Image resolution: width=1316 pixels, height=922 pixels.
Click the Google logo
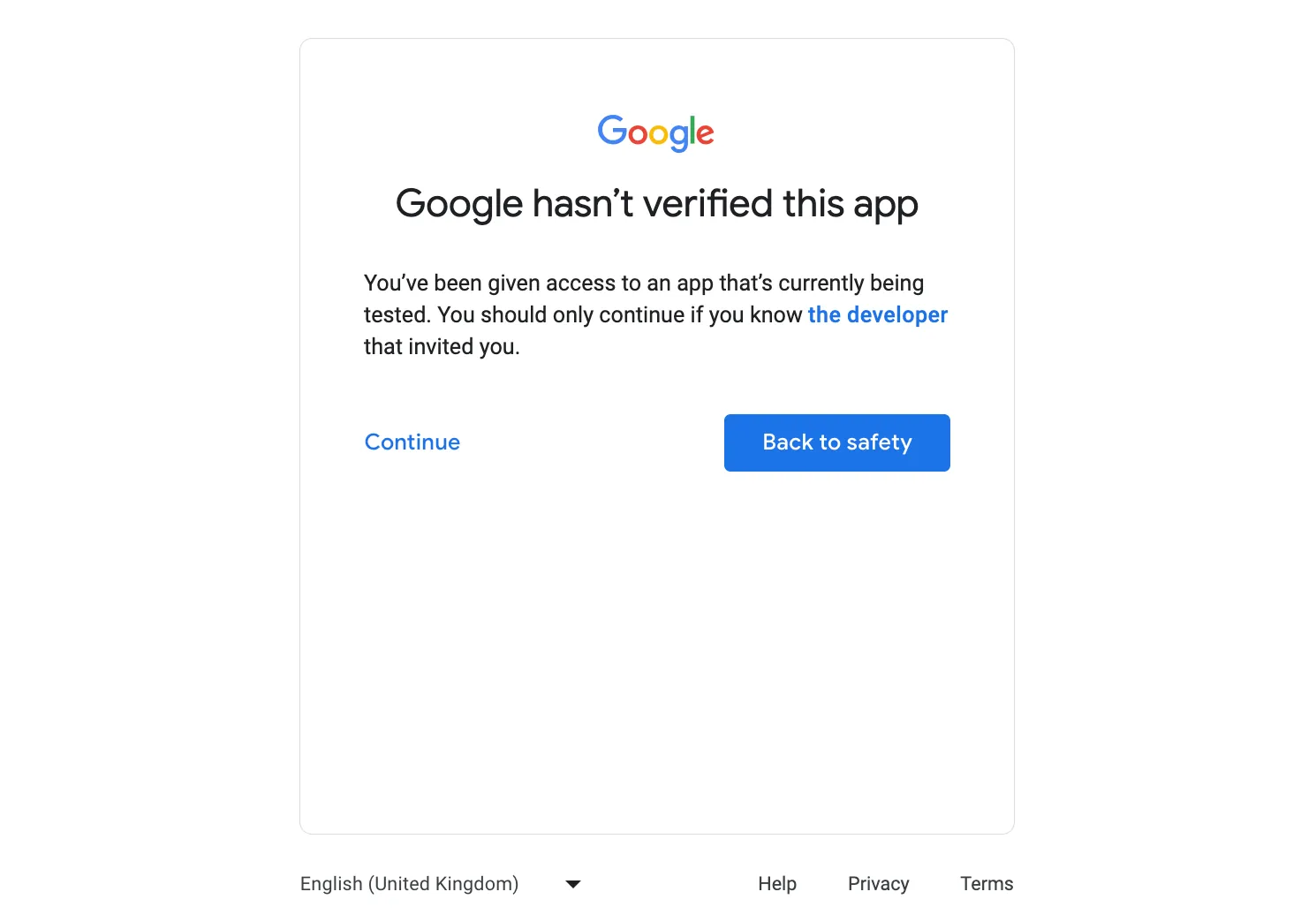(655, 133)
